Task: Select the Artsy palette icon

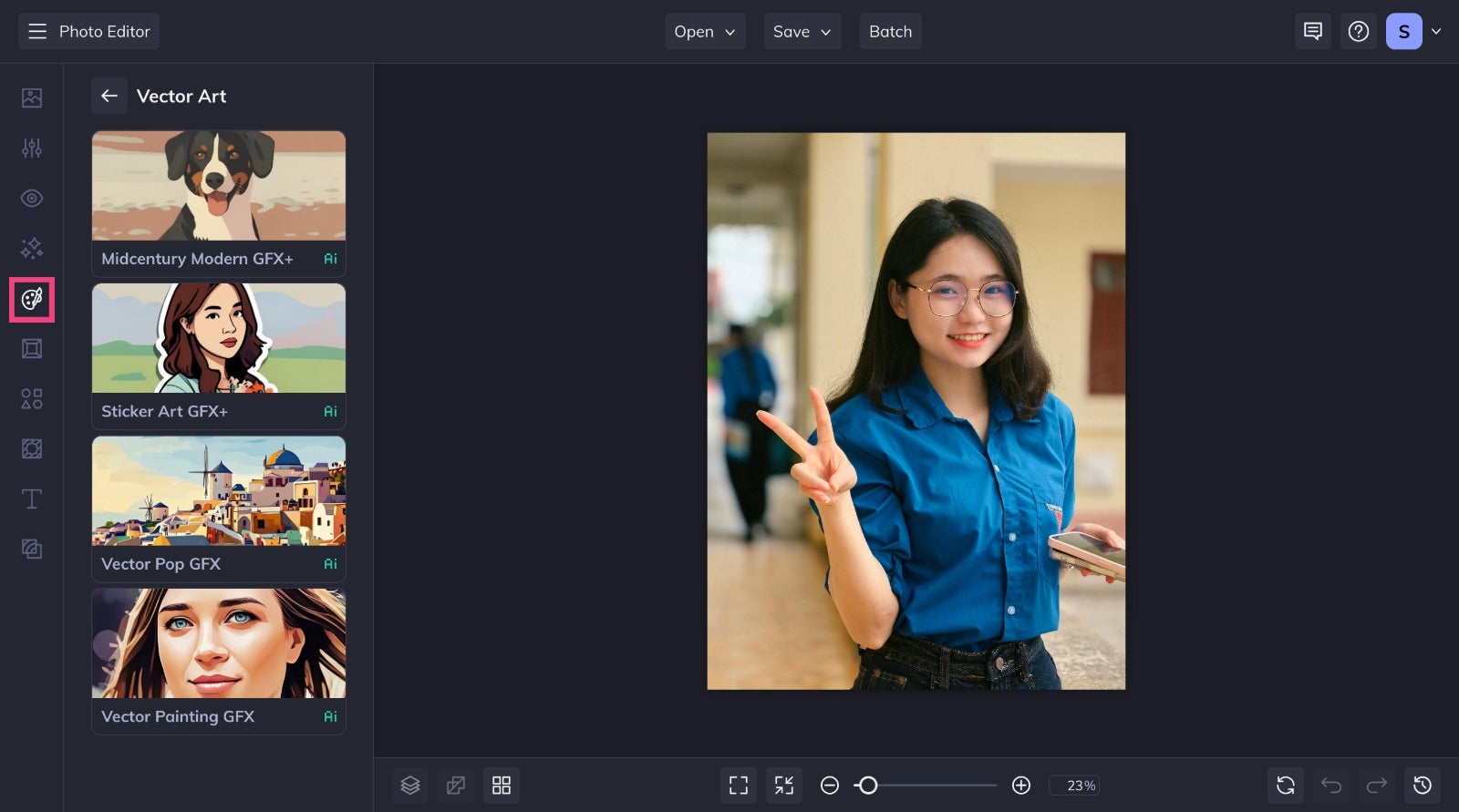Action: click(32, 299)
